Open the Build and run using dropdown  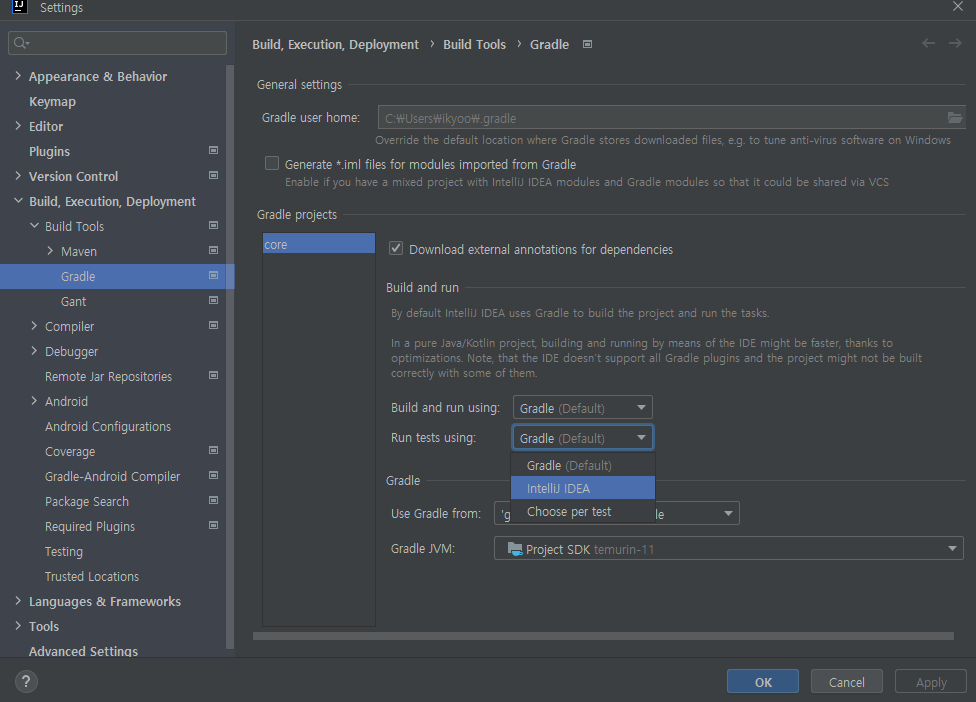coord(583,408)
